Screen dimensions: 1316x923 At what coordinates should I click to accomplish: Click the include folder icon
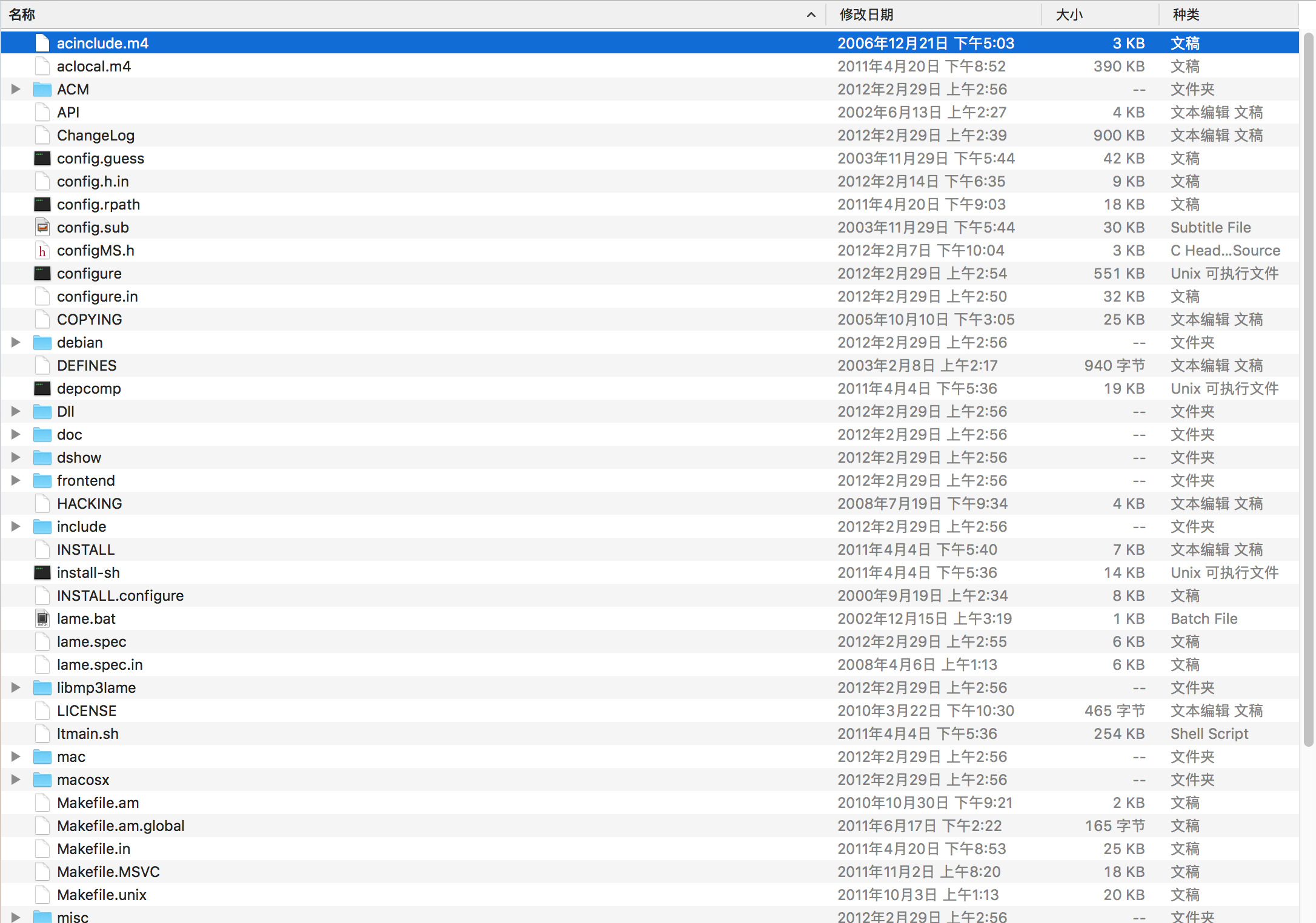coord(42,526)
